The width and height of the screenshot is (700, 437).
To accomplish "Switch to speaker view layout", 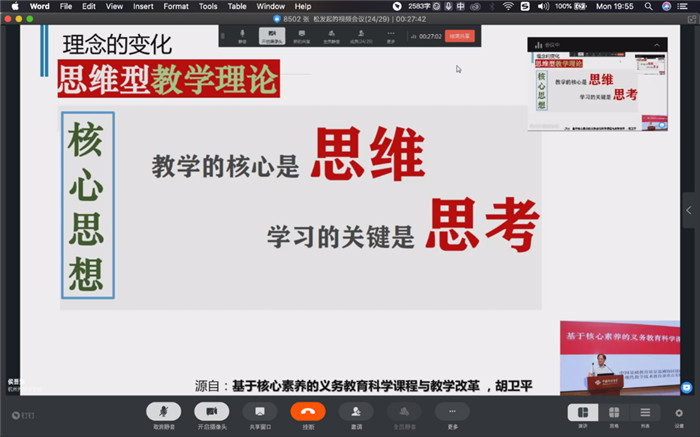I will (582, 412).
